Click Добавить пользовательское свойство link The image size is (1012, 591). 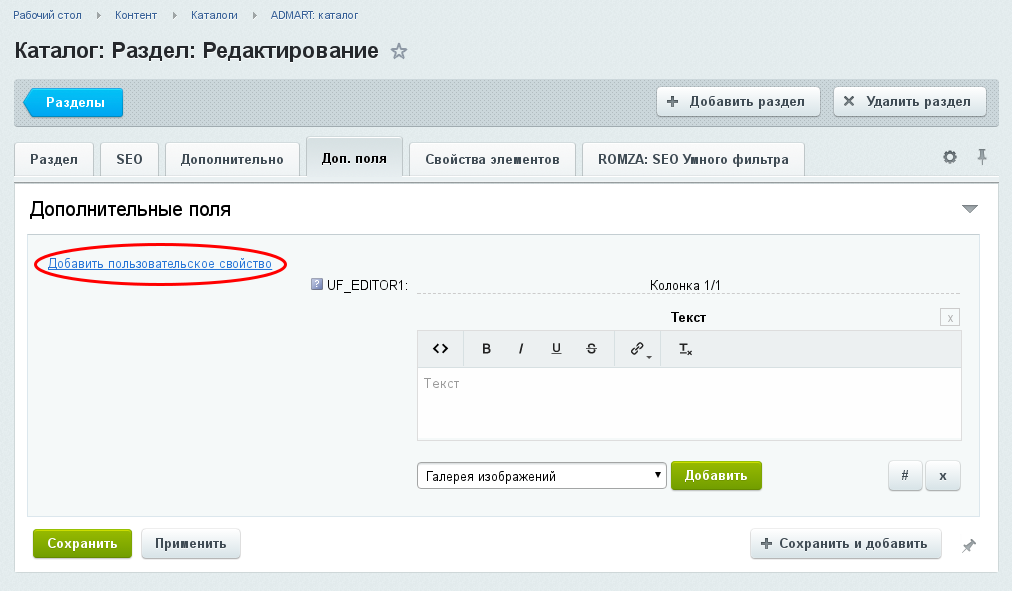click(159, 263)
